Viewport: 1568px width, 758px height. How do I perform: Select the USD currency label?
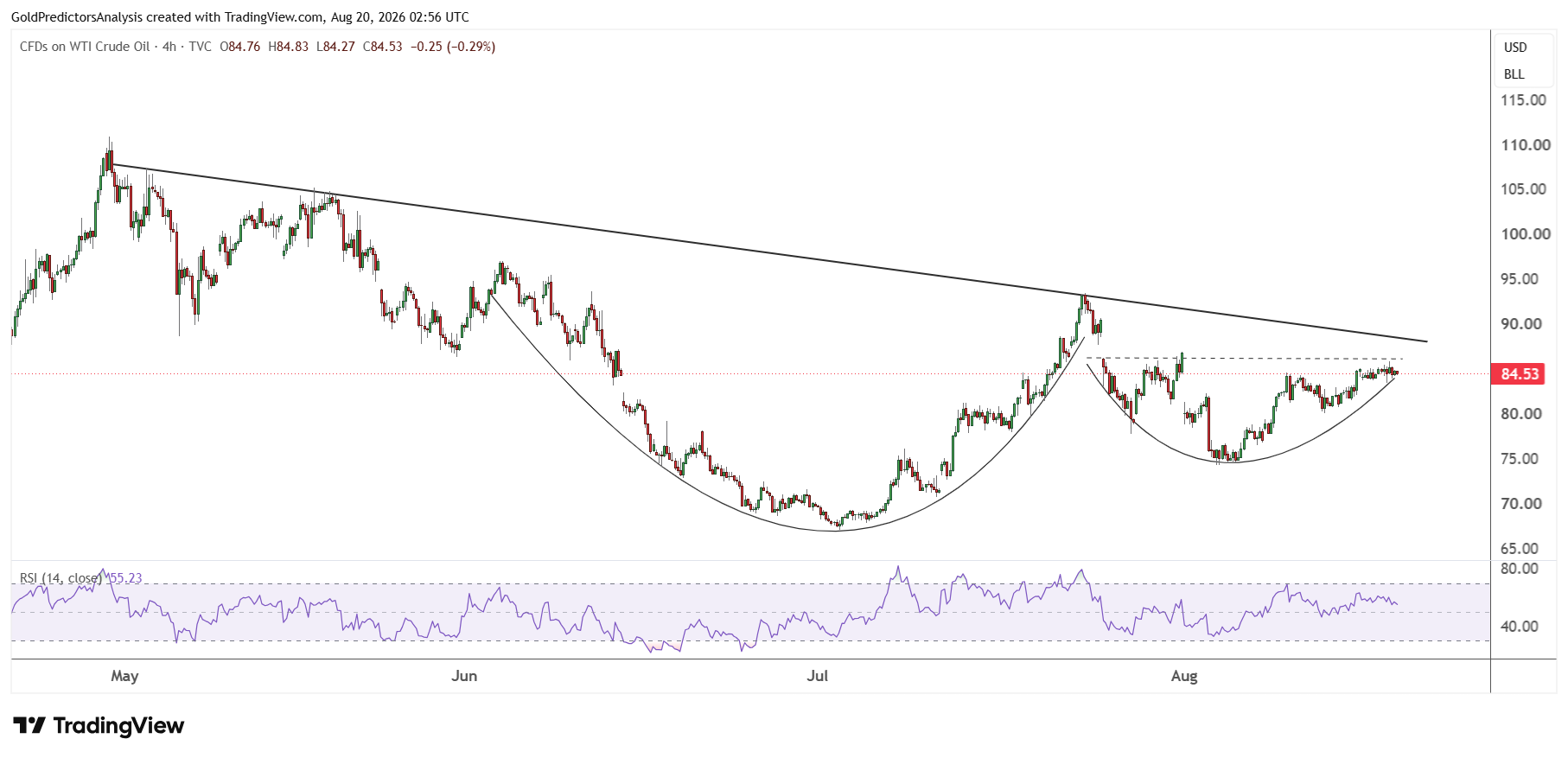coord(1515,48)
